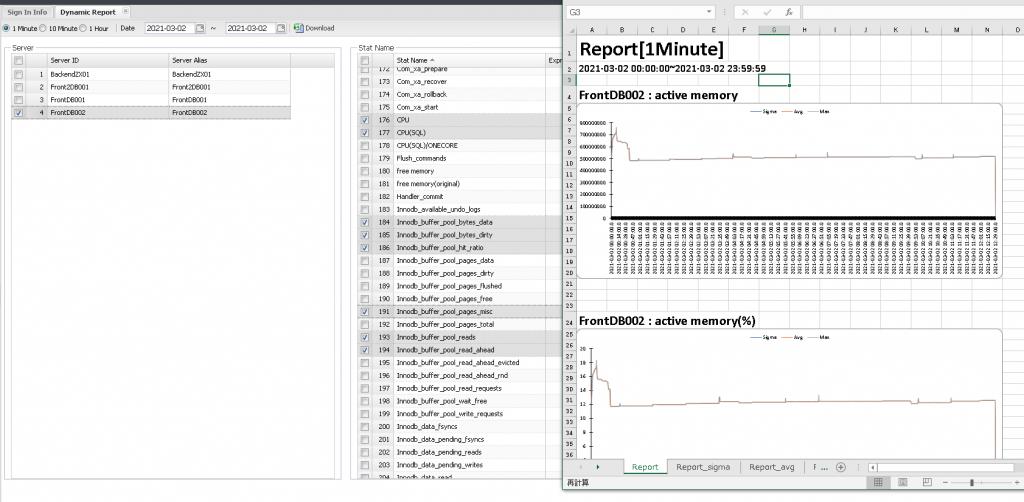Click the Download Excel icon
The width and height of the screenshot is (1024, 502).
(298, 28)
